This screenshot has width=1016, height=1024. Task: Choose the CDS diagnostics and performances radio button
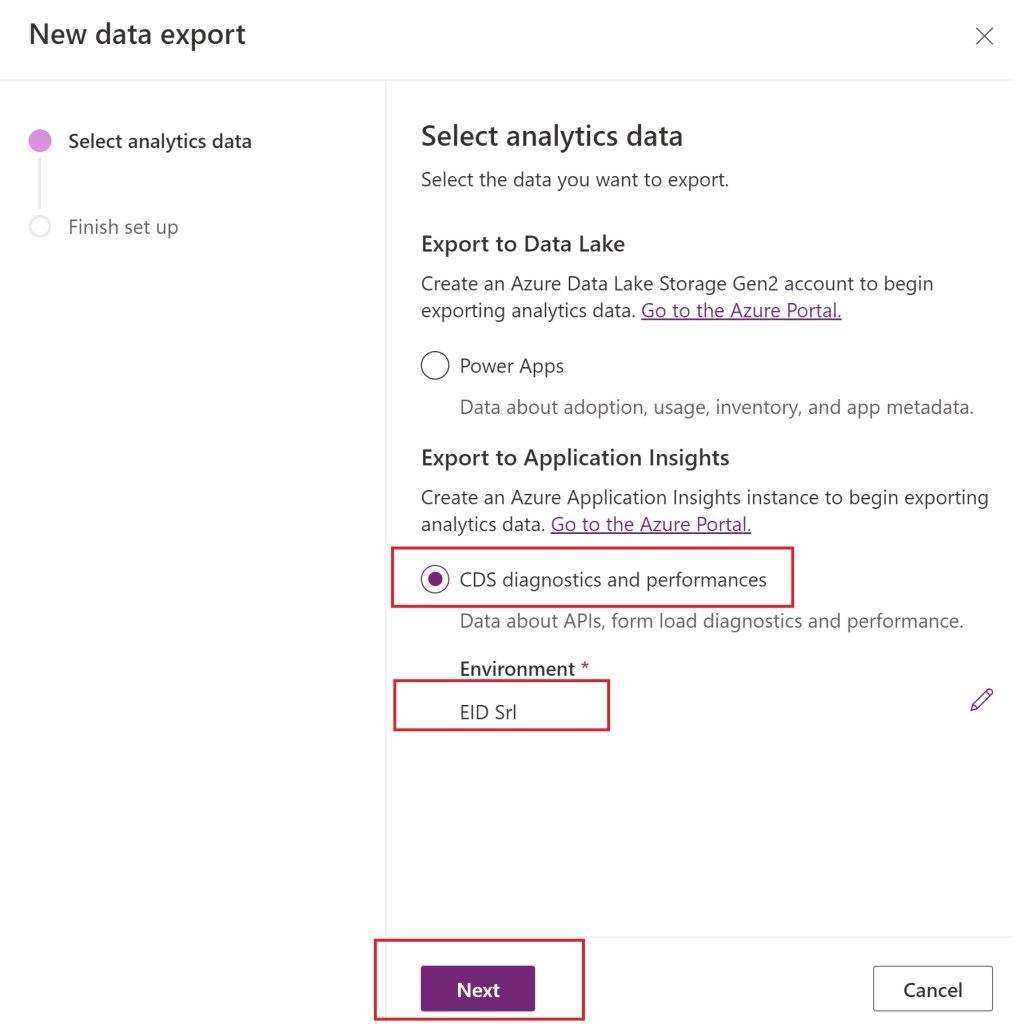435,580
